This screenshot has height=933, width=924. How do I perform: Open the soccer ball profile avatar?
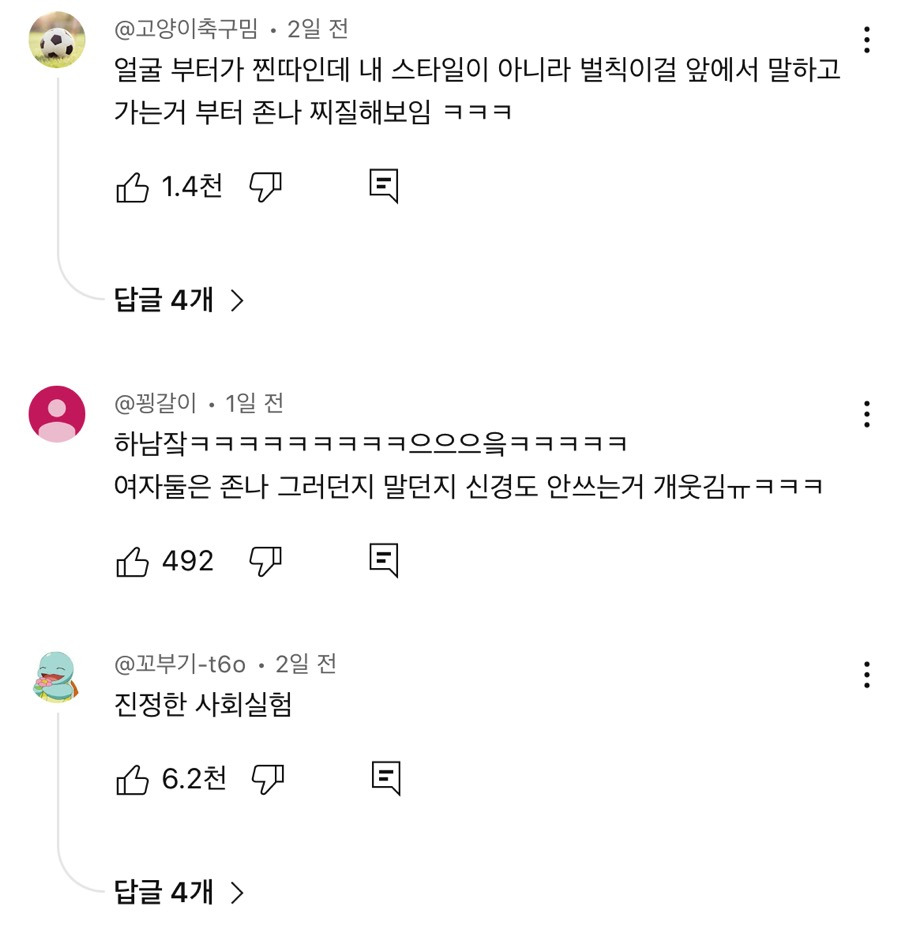[56, 40]
